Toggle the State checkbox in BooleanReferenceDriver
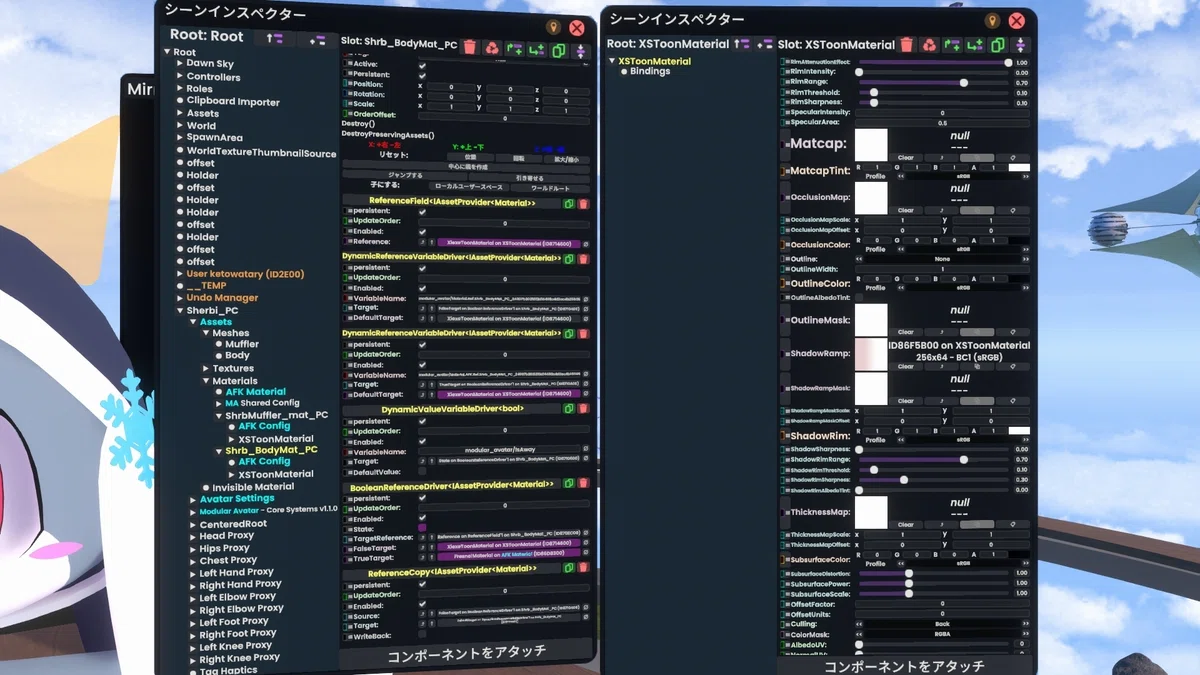Viewport: 1200px width, 675px height. coord(422,527)
